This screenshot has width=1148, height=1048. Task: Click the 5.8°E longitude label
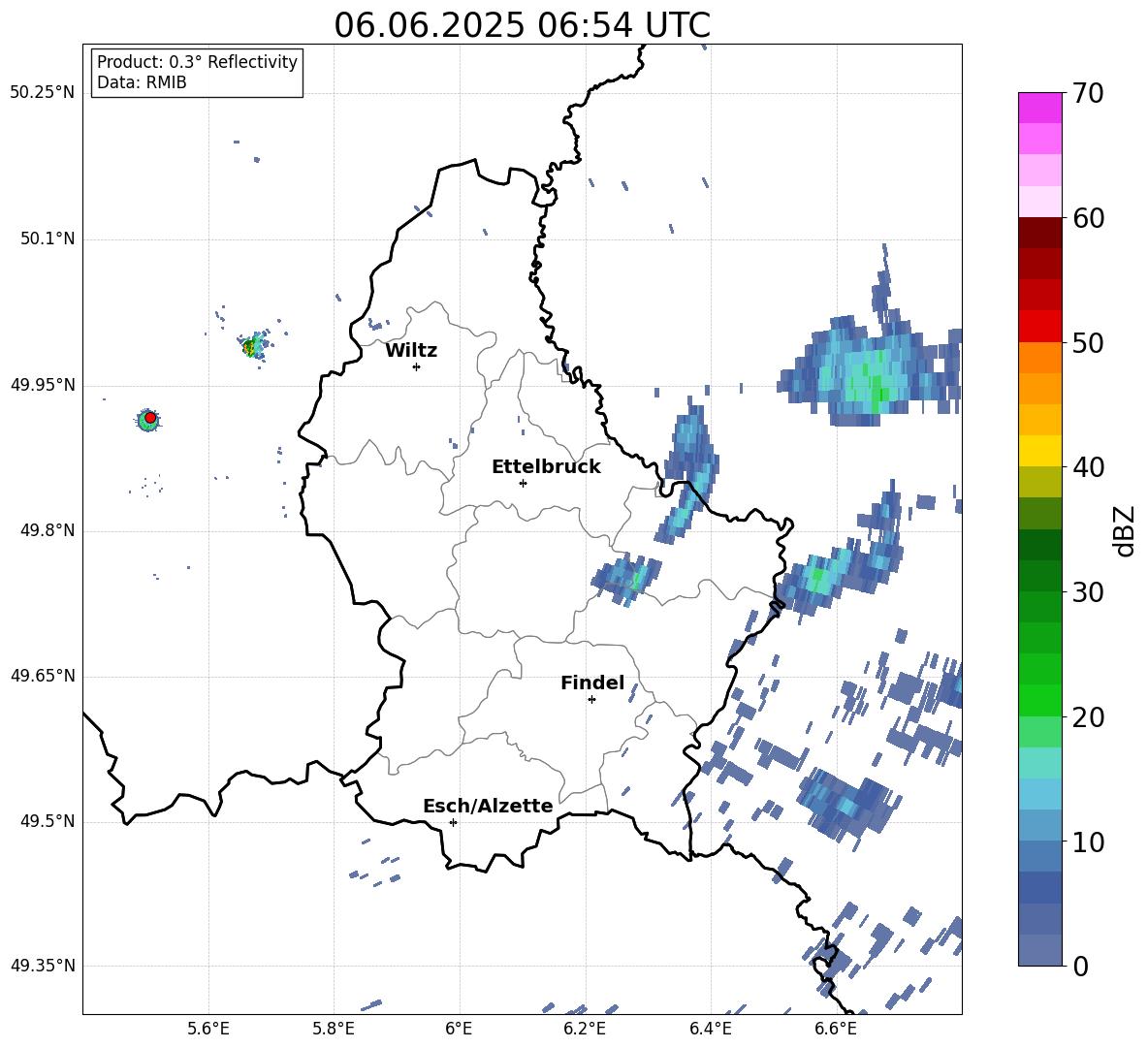334,1029
